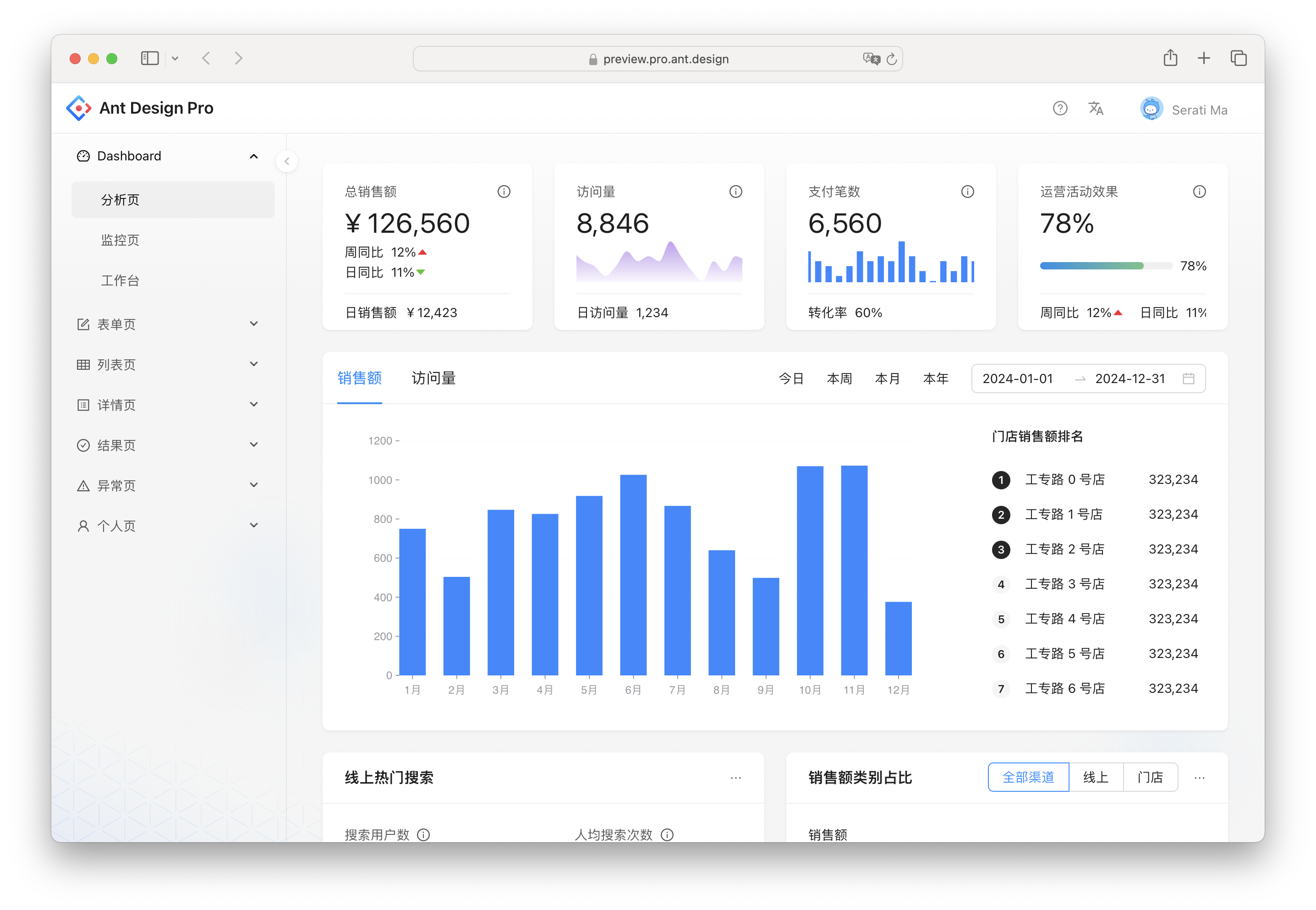Click info icon on 访问量 card
1316x910 pixels.
(735, 192)
